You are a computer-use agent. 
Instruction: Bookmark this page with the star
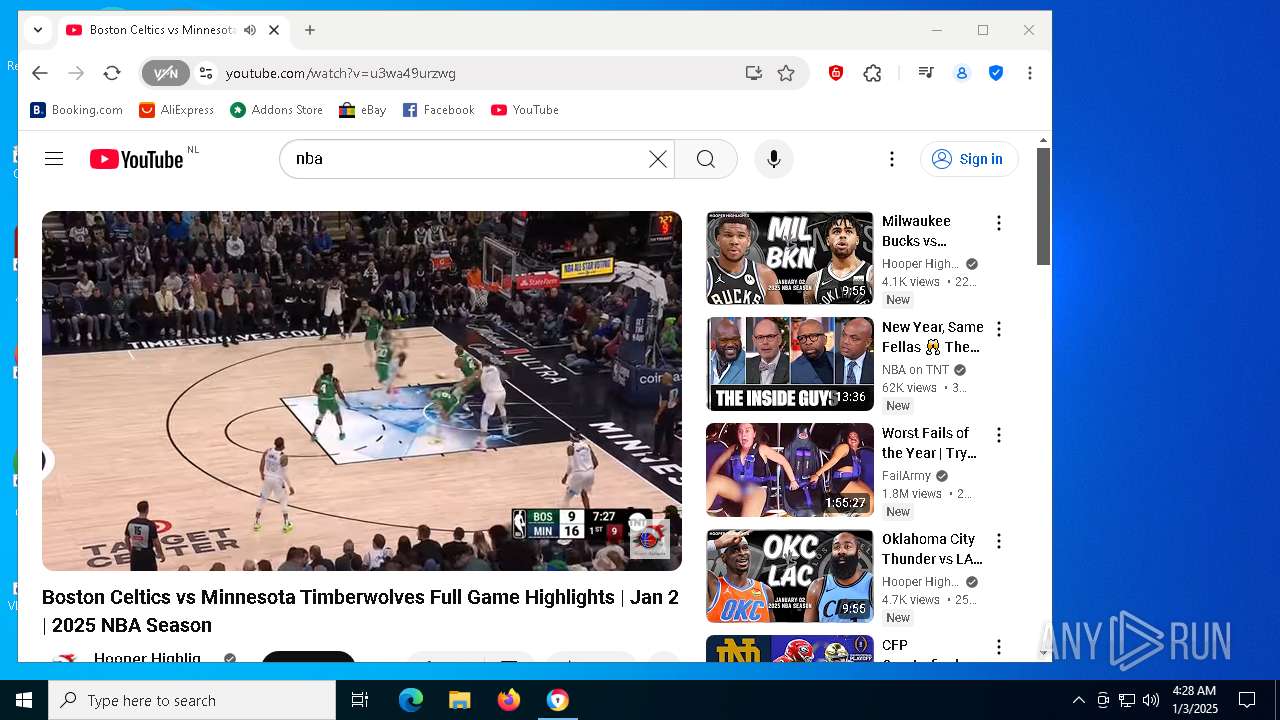click(x=786, y=73)
